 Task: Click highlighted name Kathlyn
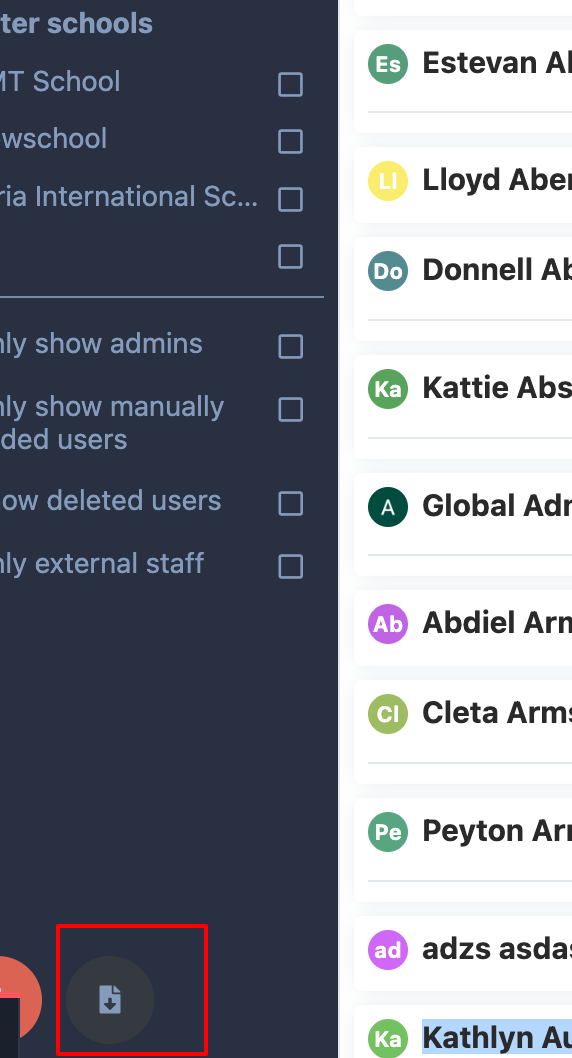pyautogui.click(x=497, y=1037)
